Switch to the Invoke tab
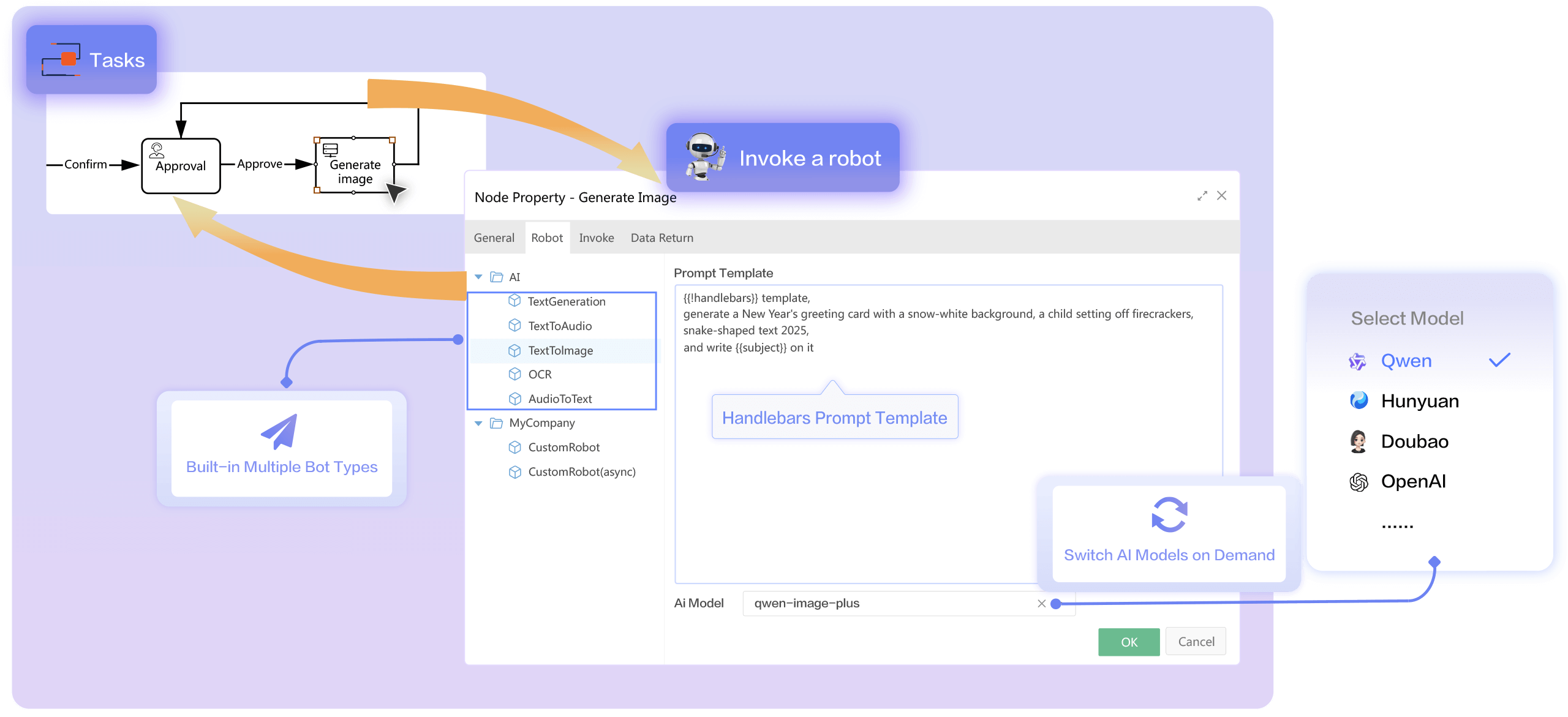Image resolution: width=1568 pixels, height=717 pixels. coord(596,238)
